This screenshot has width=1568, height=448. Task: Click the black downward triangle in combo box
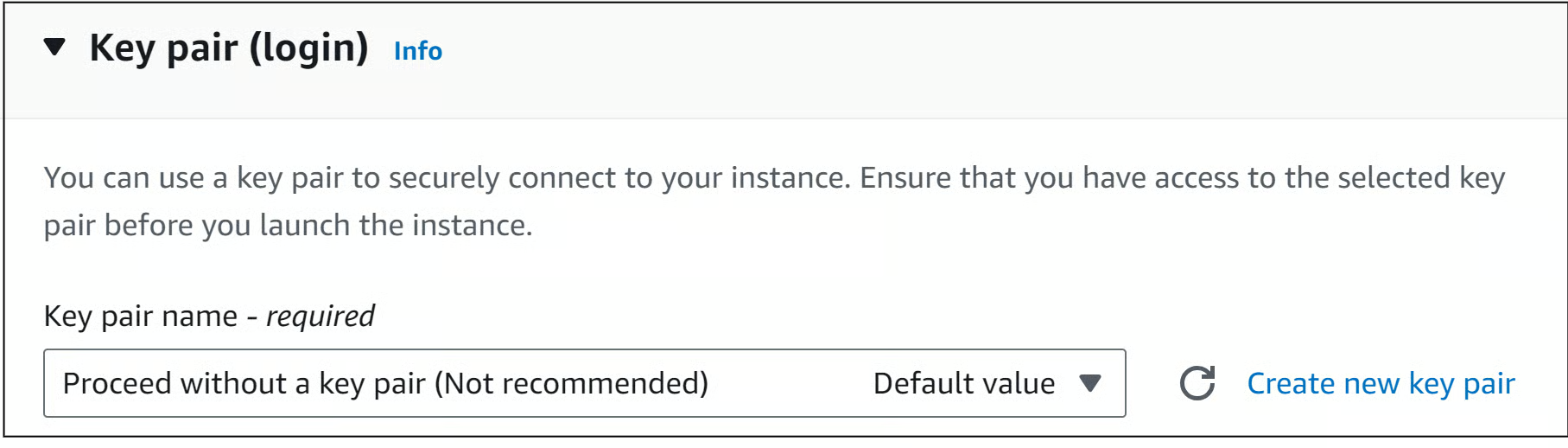[1090, 383]
